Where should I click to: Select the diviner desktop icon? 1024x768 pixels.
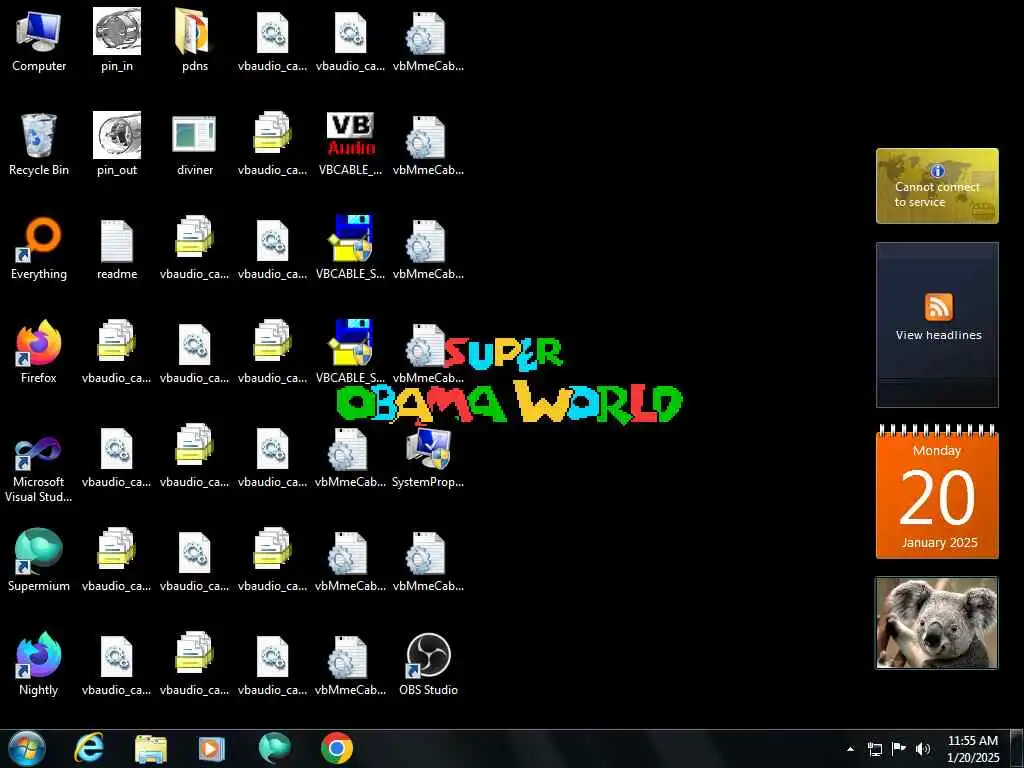click(x=195, y=144)
